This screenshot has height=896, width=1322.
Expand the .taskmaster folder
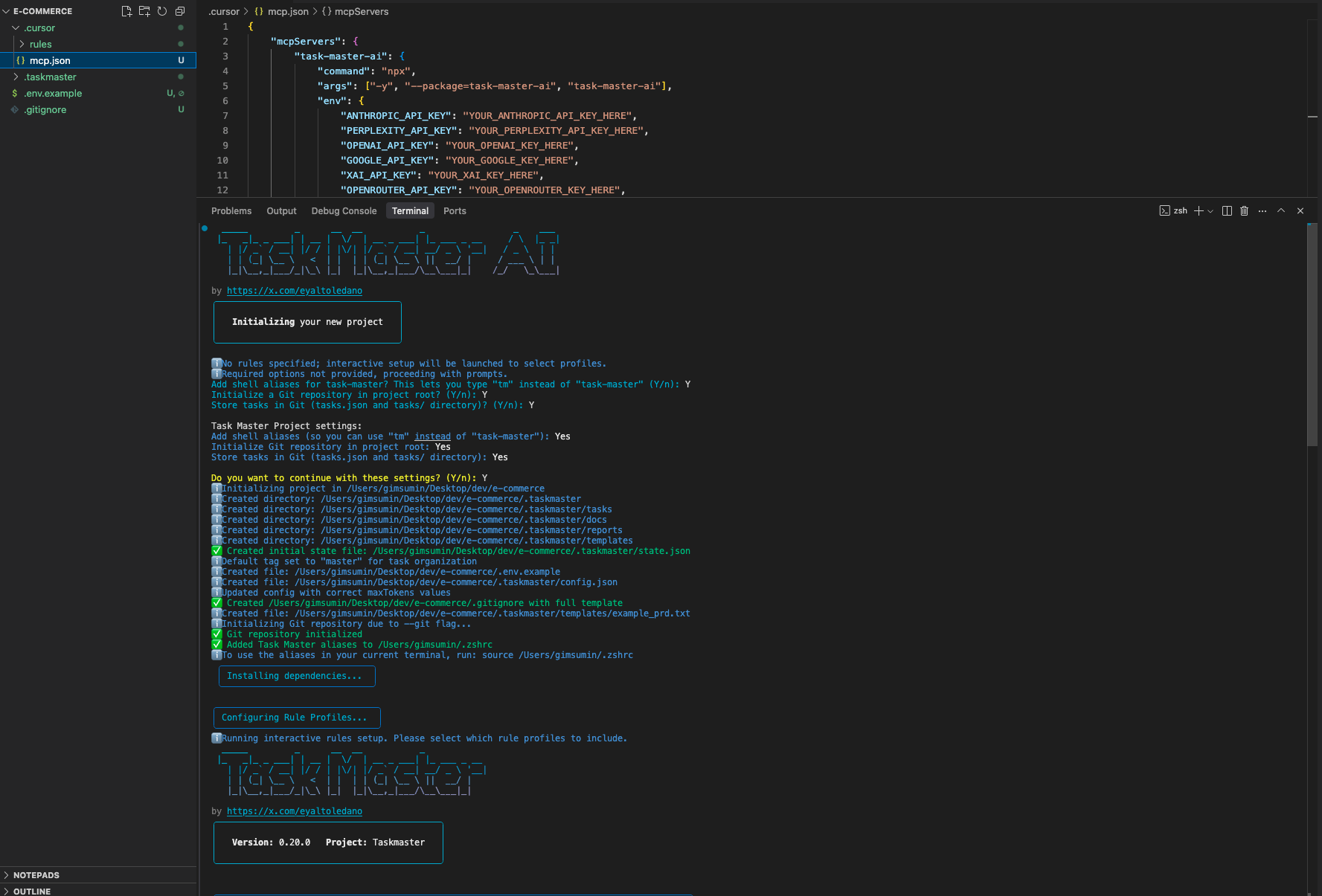(52, 77)
